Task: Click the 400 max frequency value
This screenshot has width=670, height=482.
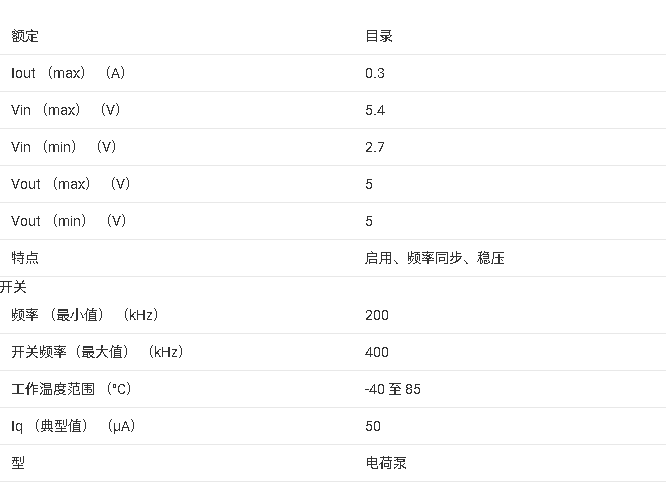Action: tap(376, 352)
